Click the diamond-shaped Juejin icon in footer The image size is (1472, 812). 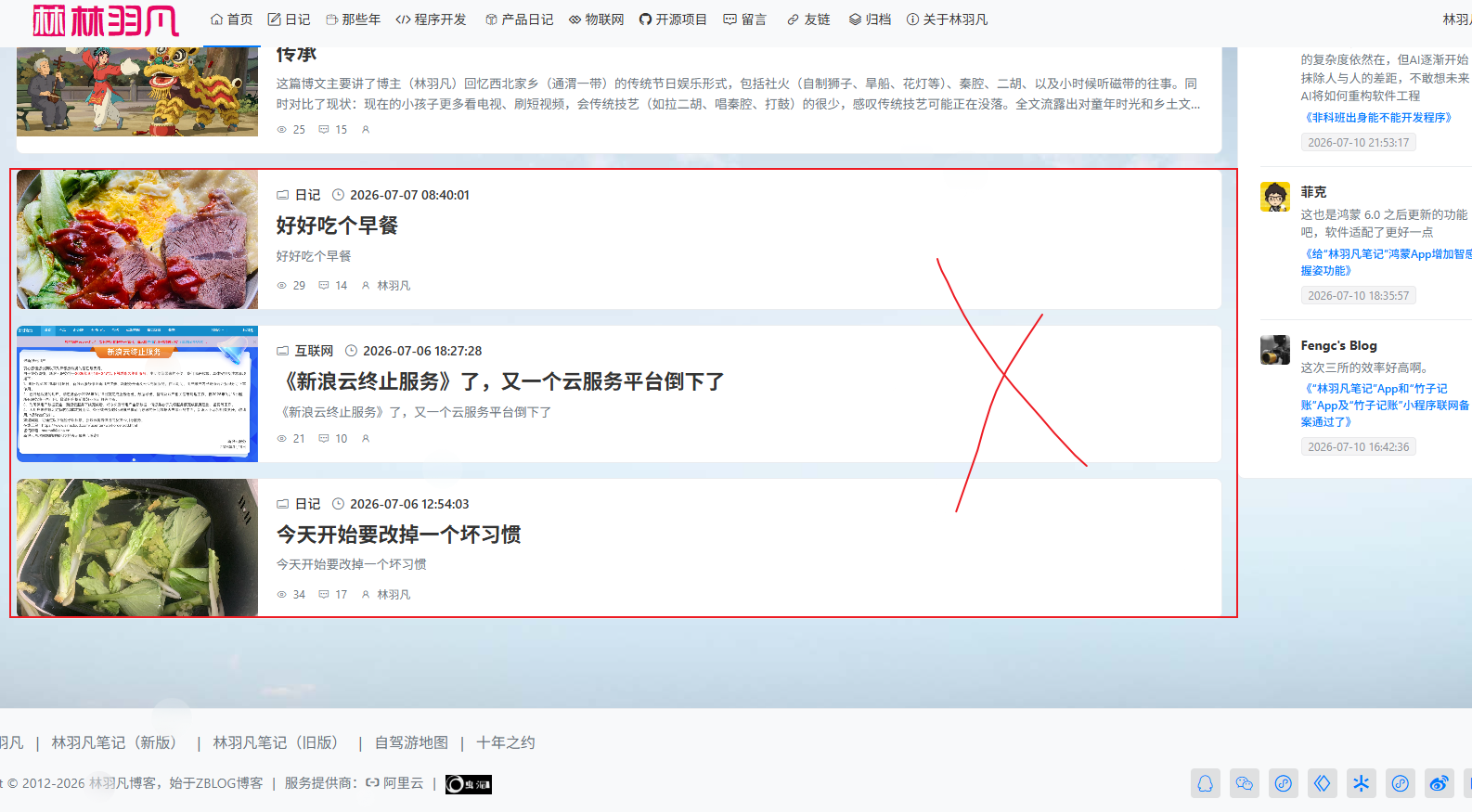pos(1323,783)
